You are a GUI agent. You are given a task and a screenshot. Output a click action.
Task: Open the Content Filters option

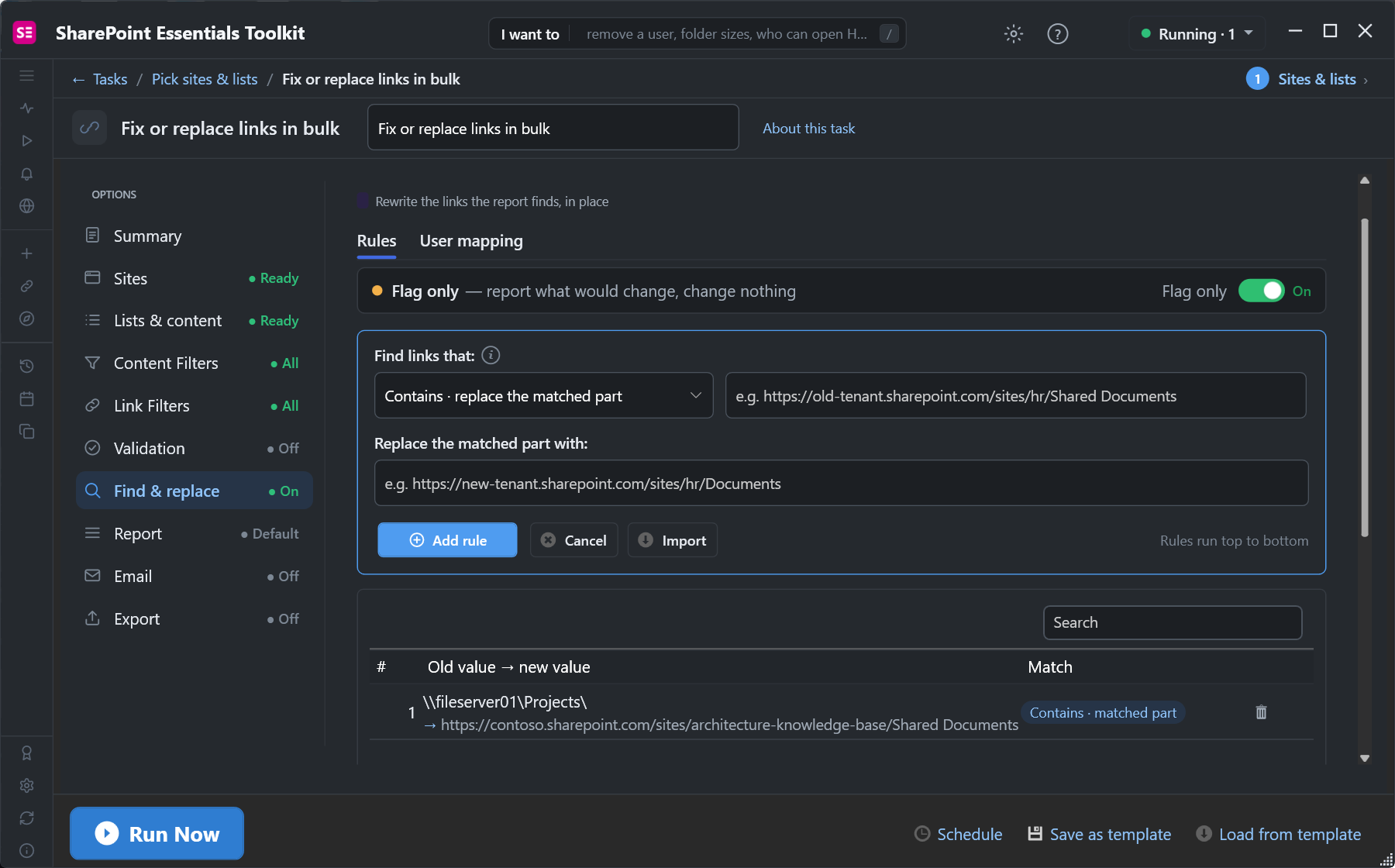195,363
